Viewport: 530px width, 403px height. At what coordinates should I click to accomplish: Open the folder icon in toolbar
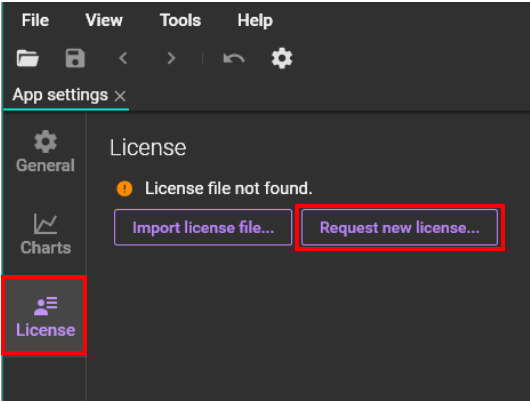click(28, 58)
